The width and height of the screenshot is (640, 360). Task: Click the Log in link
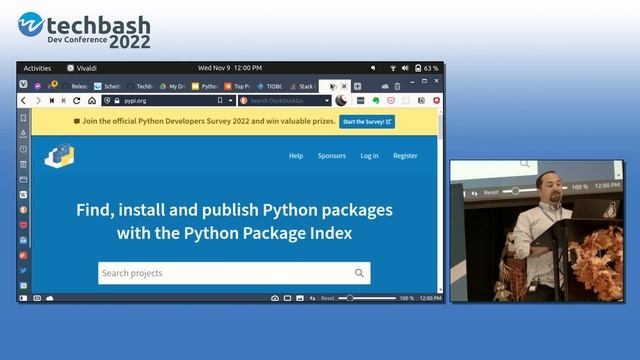(x=369, y=156)
